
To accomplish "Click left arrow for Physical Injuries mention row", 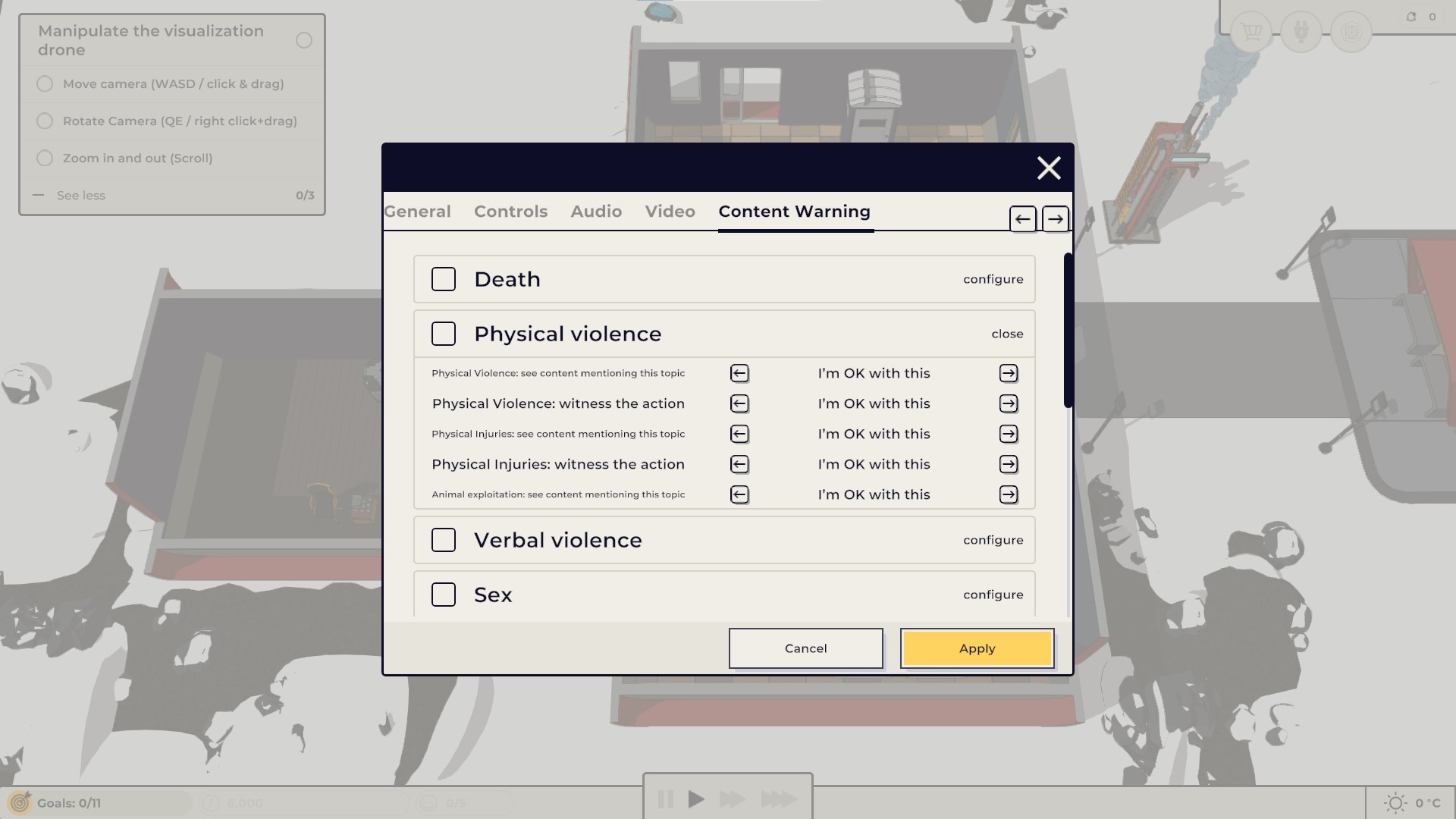I will coord(739,434).
